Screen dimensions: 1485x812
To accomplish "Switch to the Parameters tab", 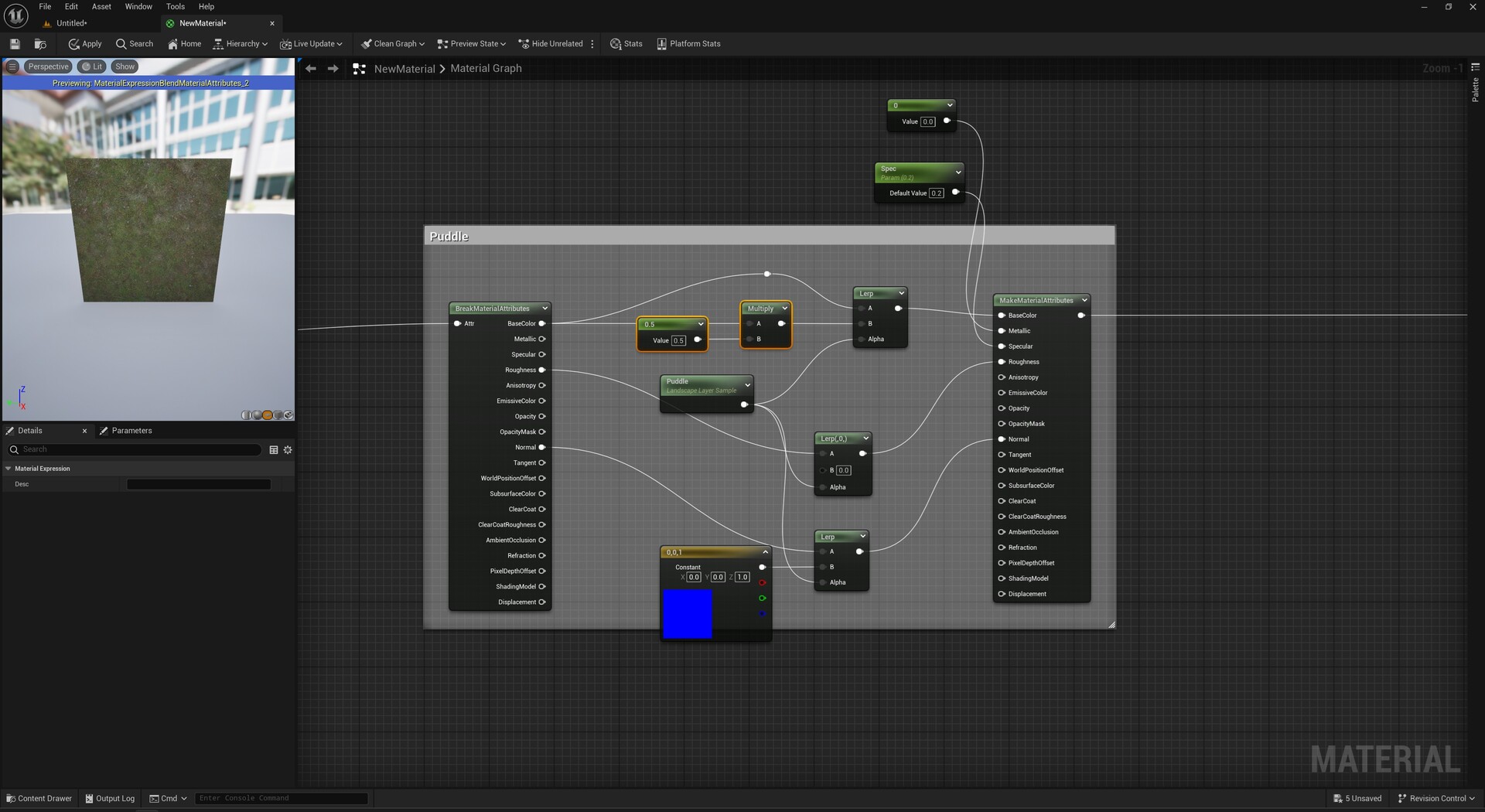I will (131, 431).
